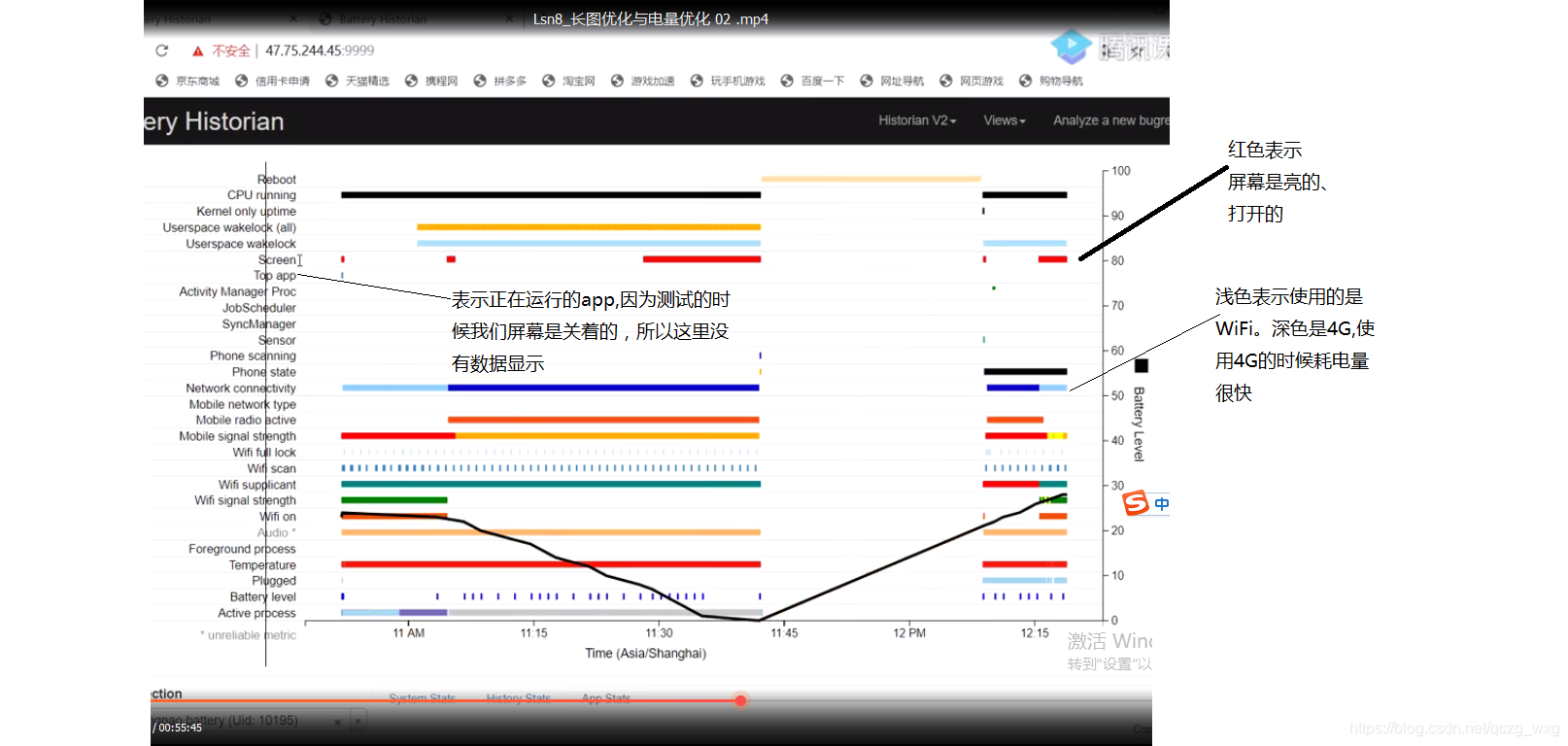Click the Audio row label
The image size is (1568, 746).
276,533
